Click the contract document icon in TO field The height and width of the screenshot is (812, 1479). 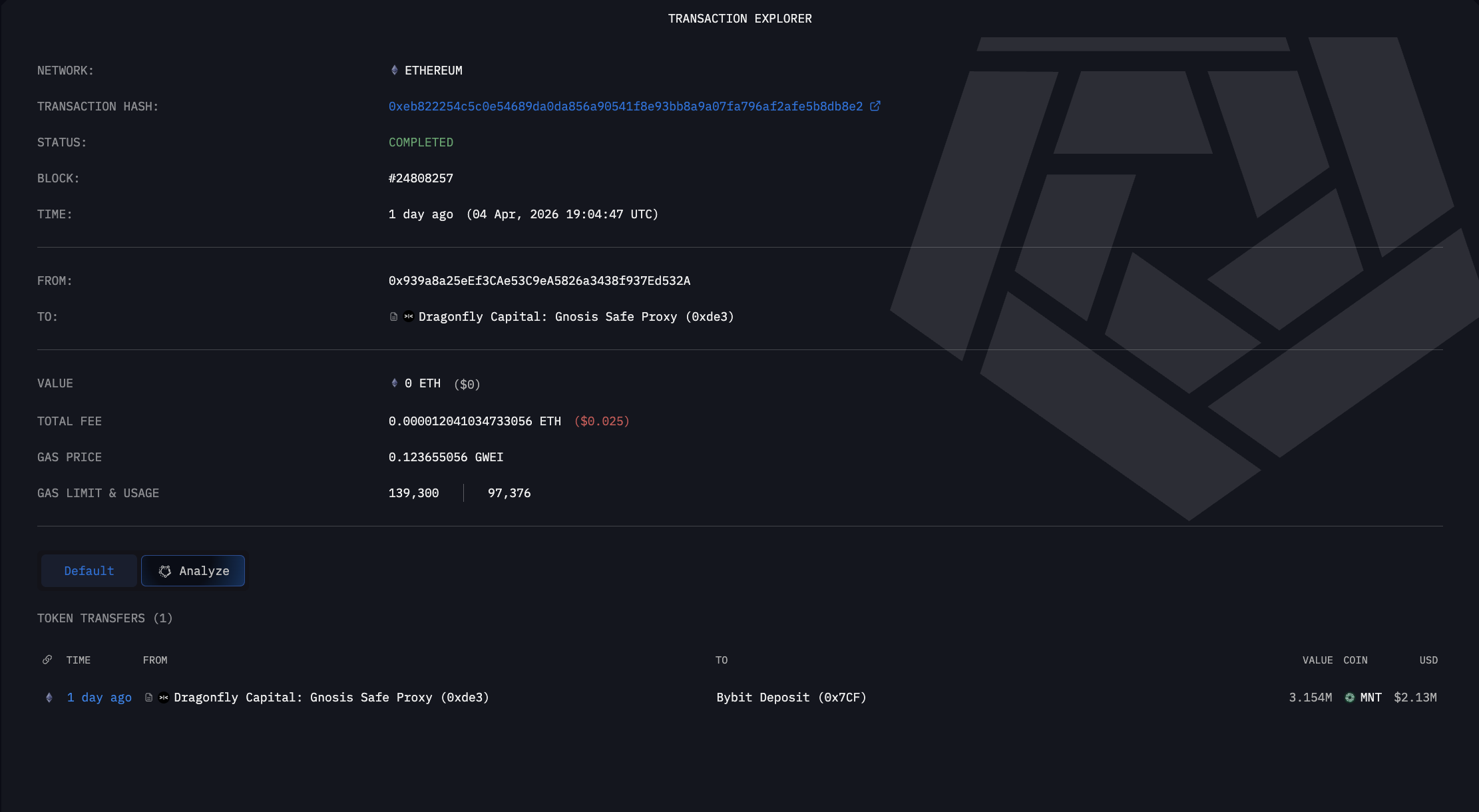[x=393, y=317]
